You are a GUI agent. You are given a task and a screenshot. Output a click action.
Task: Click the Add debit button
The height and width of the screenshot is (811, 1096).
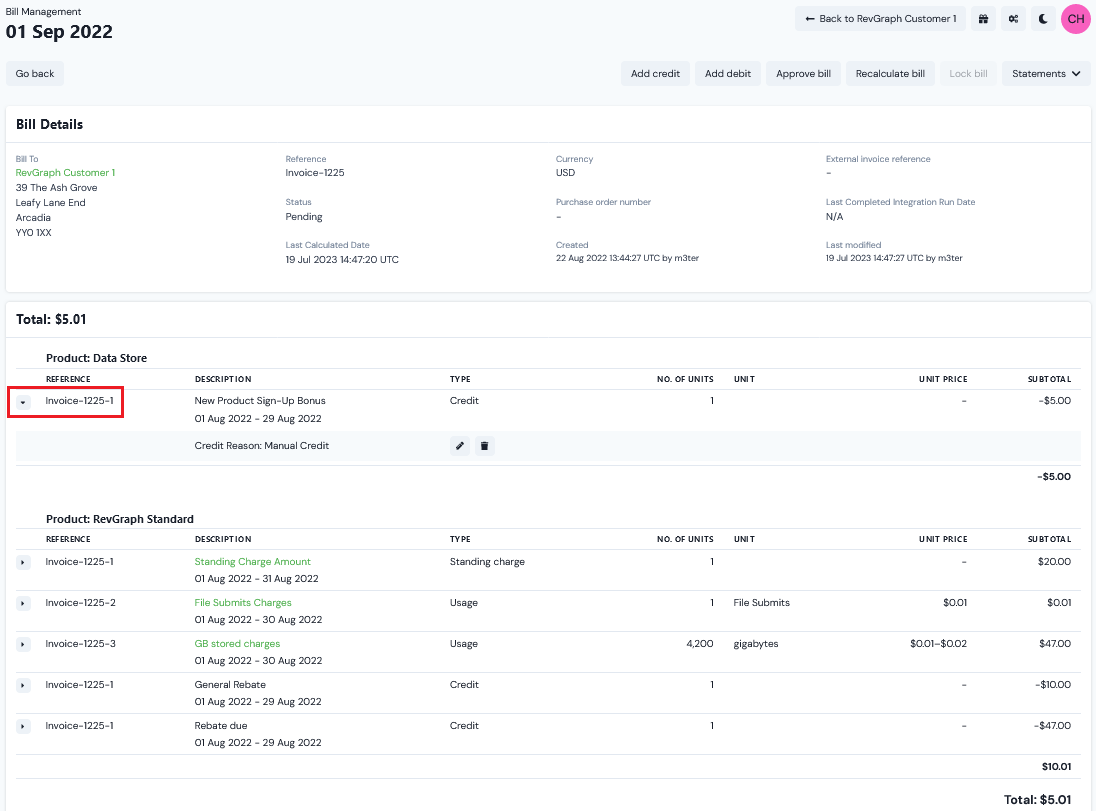pos(728,73)
